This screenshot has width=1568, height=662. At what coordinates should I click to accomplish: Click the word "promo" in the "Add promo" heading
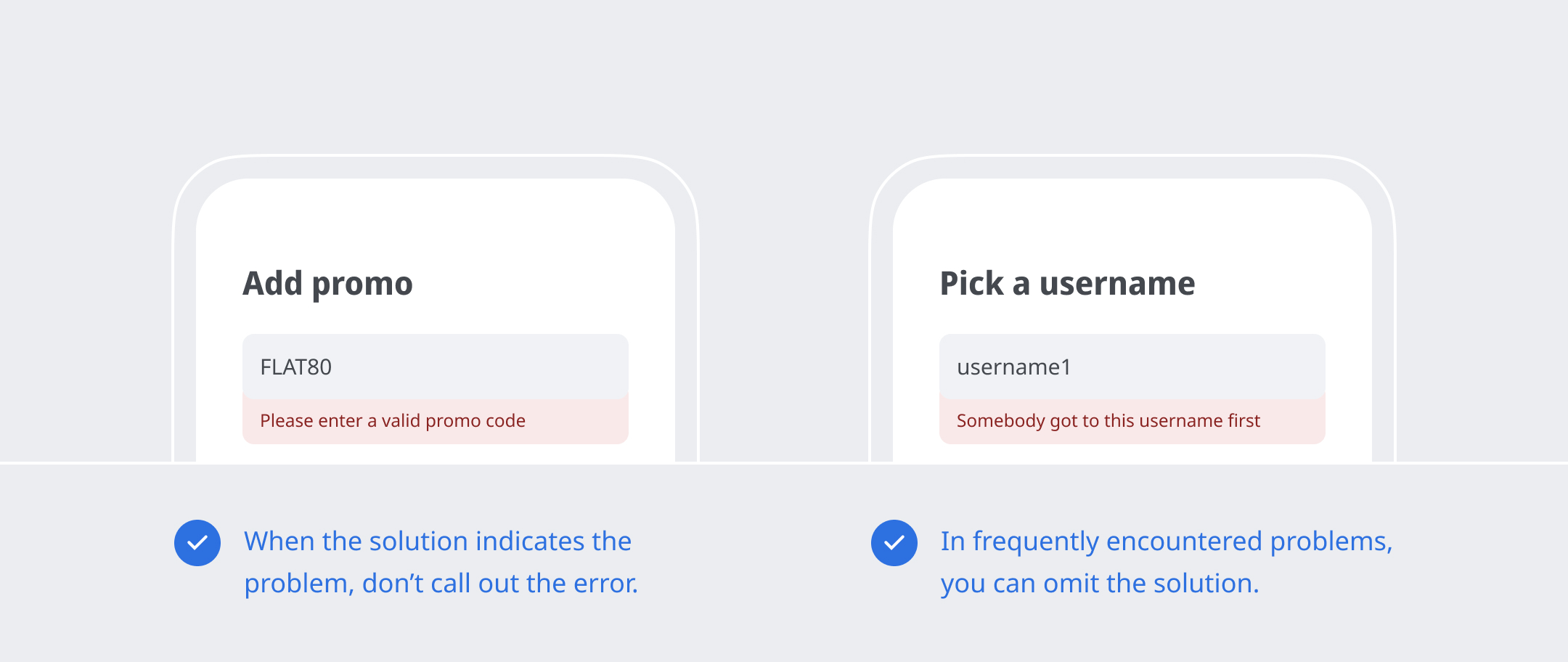pos(362,285)
